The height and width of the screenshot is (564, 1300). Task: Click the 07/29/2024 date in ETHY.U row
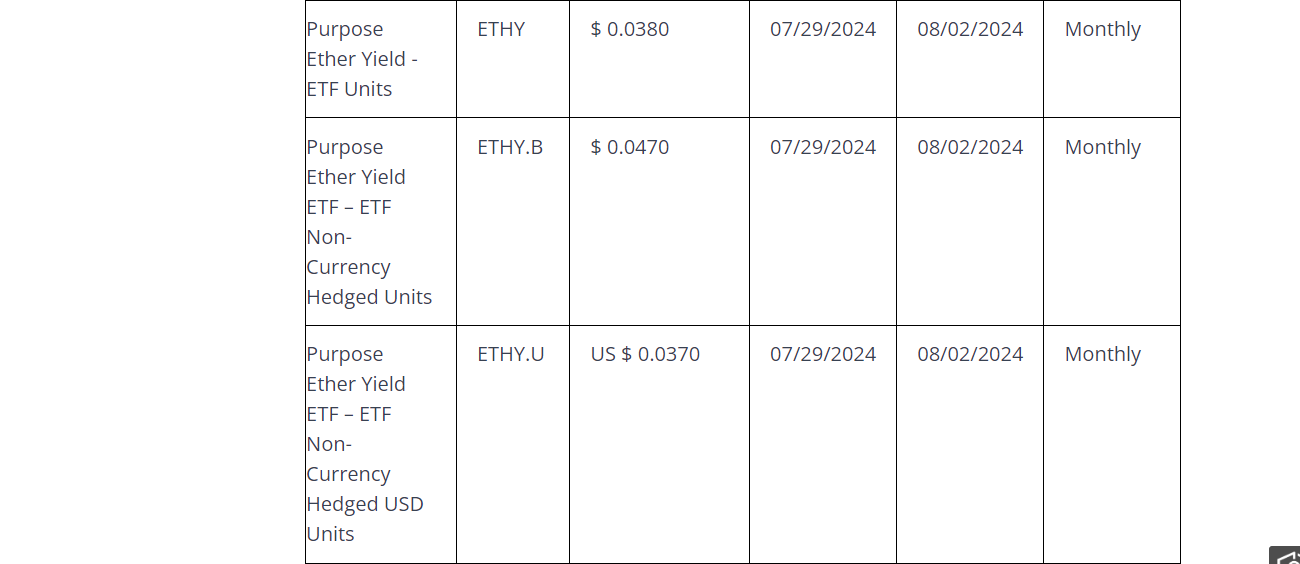pyautogui.click(x=823, y=355)
